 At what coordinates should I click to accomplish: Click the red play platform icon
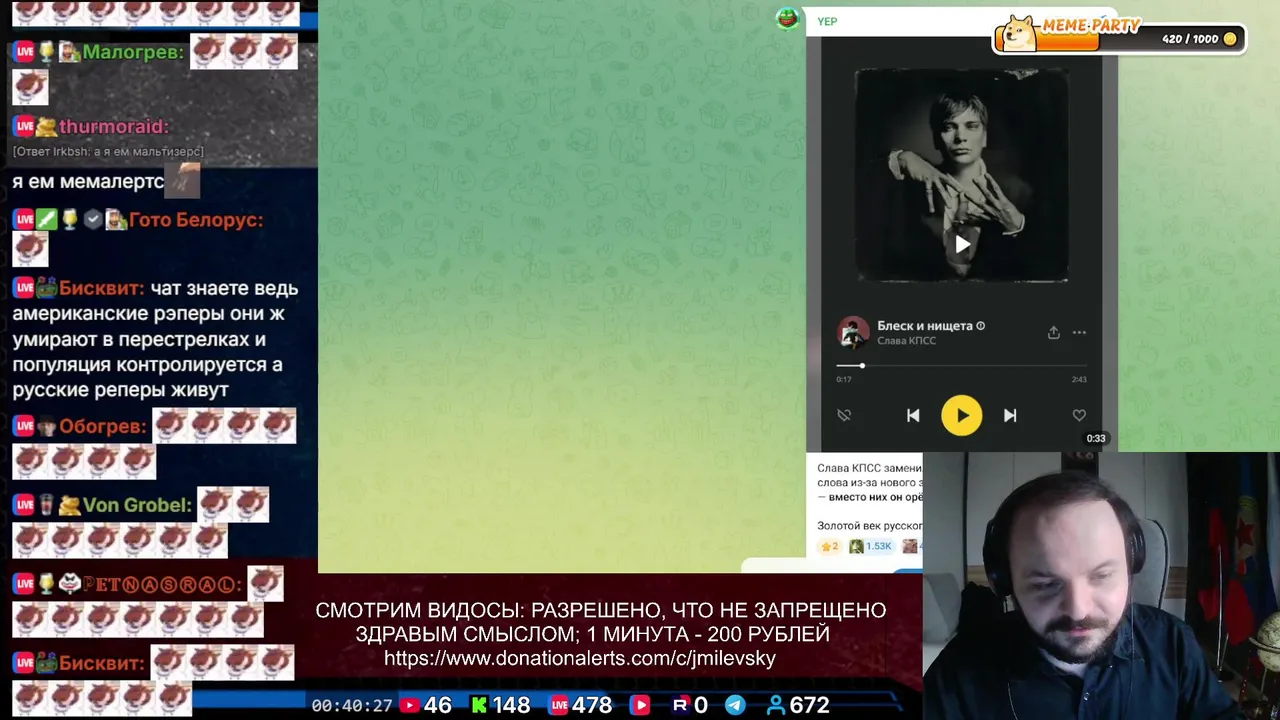tap(640, 705)
